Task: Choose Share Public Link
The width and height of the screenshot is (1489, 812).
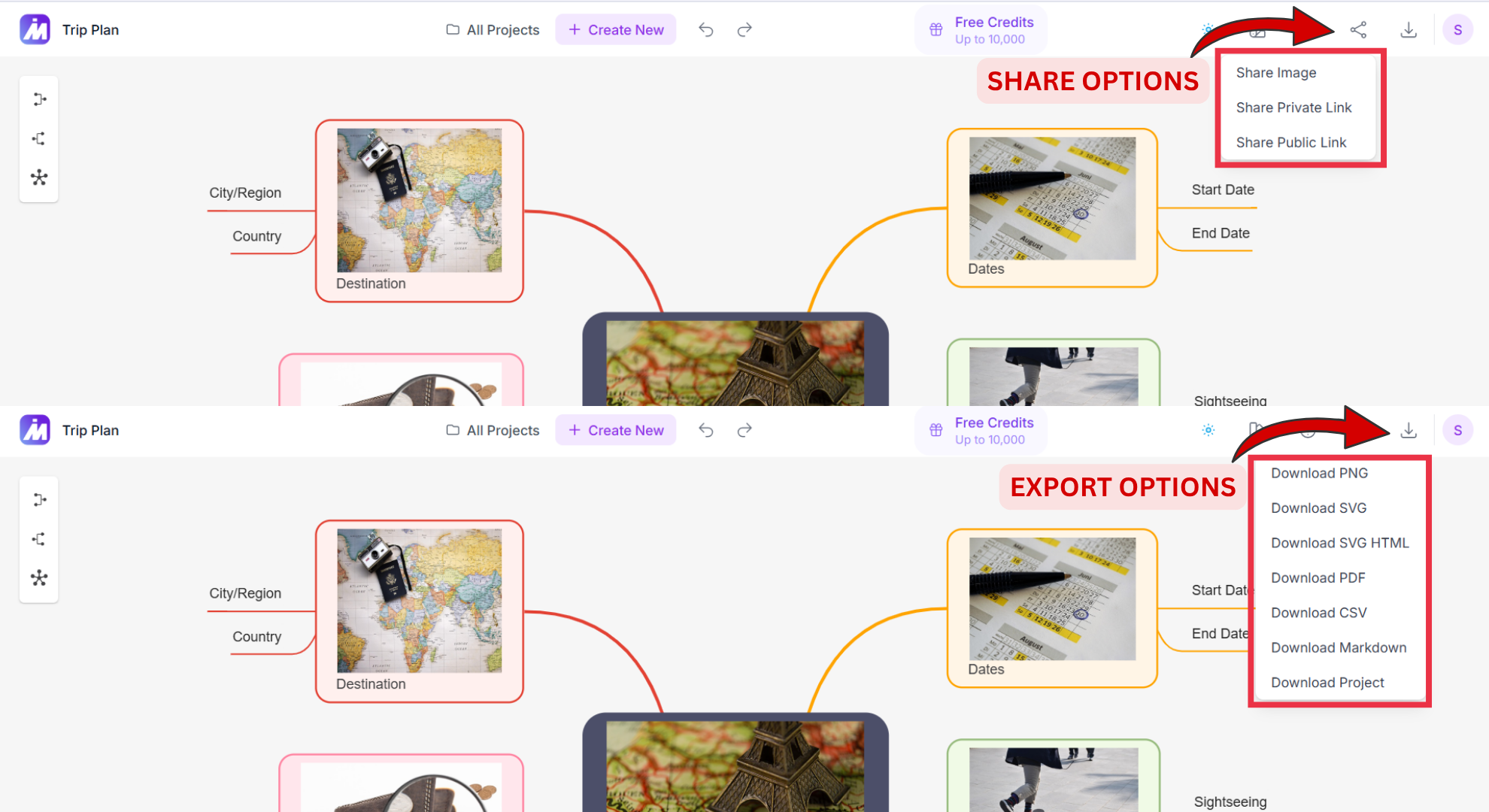Action: (1291, 142)
